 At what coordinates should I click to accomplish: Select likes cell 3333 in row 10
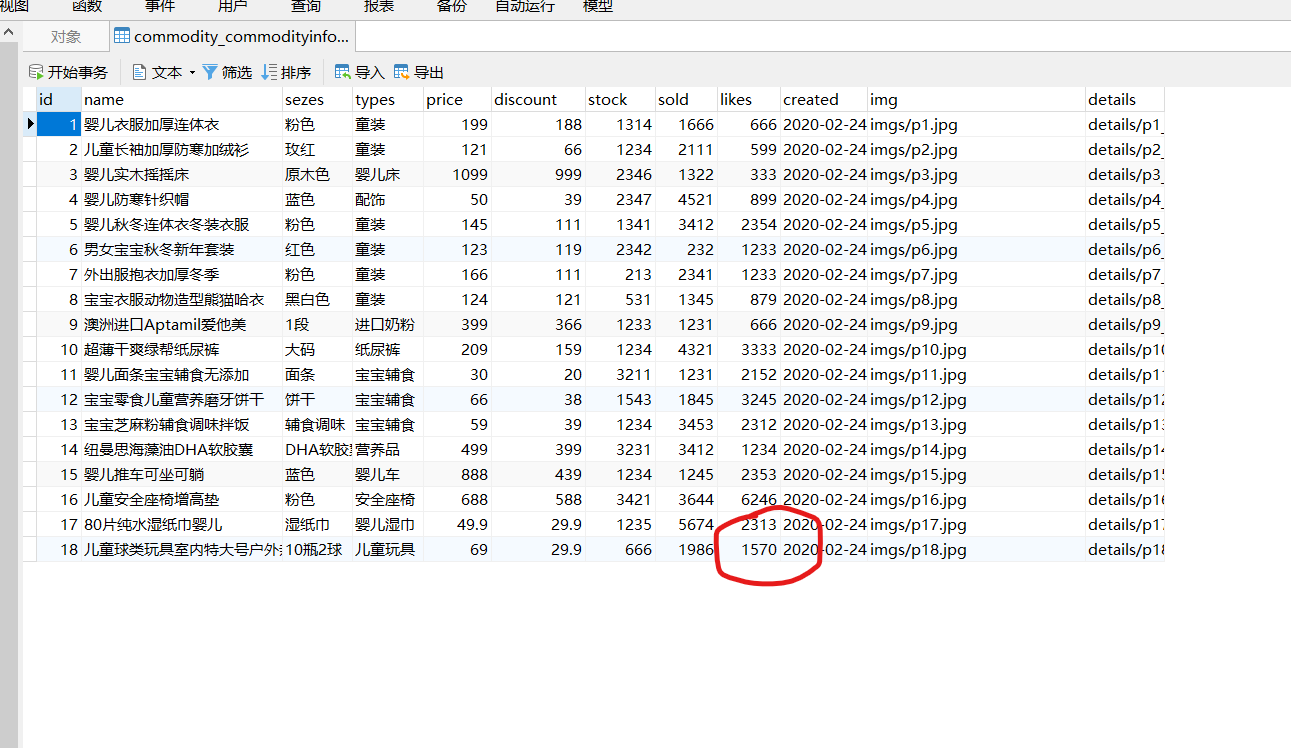(x=749, y=349)
